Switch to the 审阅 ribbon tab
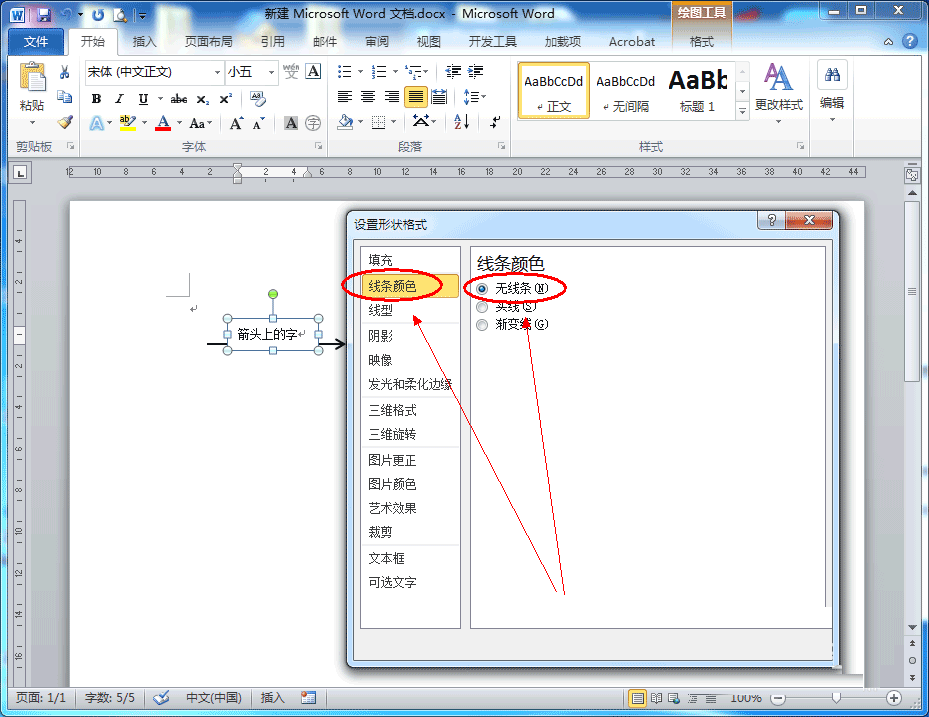 click(376, 41)
